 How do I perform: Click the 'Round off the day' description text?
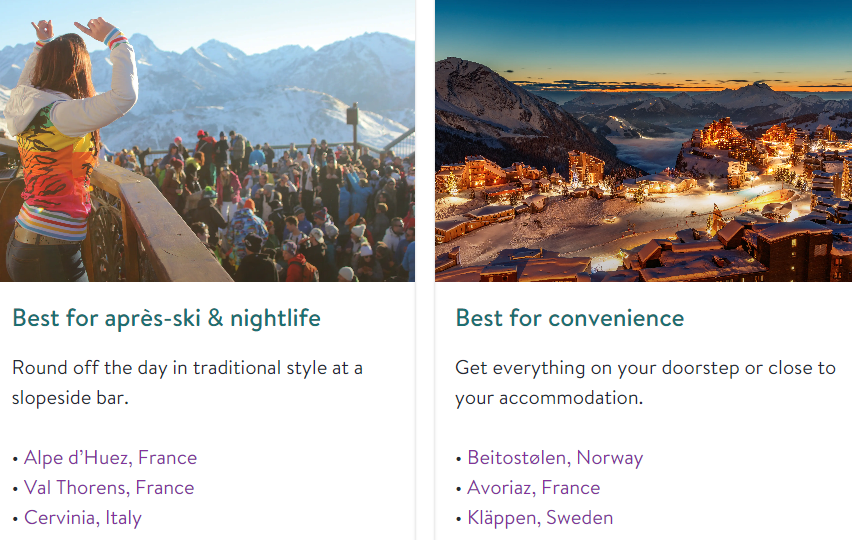click(187, 382)
